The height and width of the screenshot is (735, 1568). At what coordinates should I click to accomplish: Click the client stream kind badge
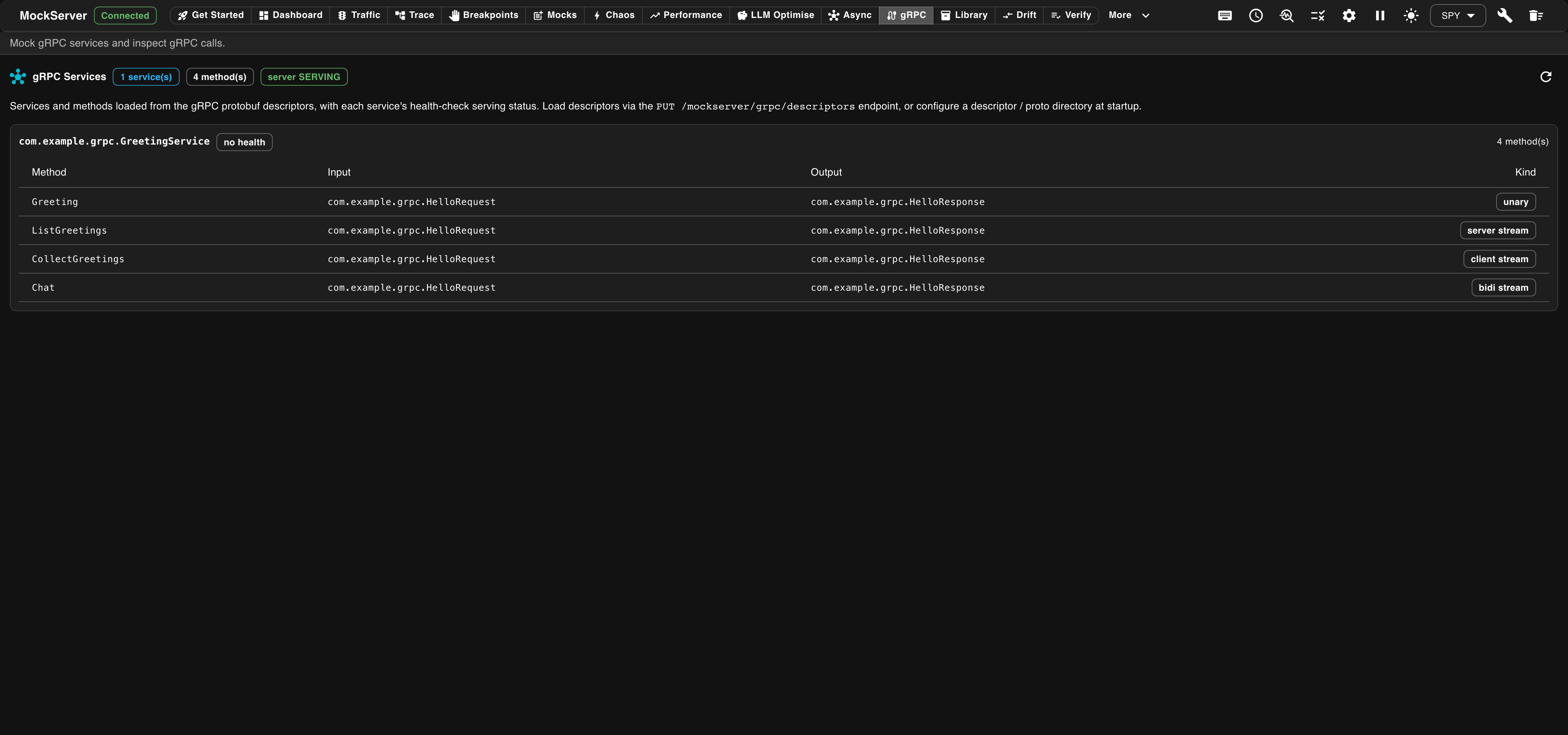(x=1499, y=259)
